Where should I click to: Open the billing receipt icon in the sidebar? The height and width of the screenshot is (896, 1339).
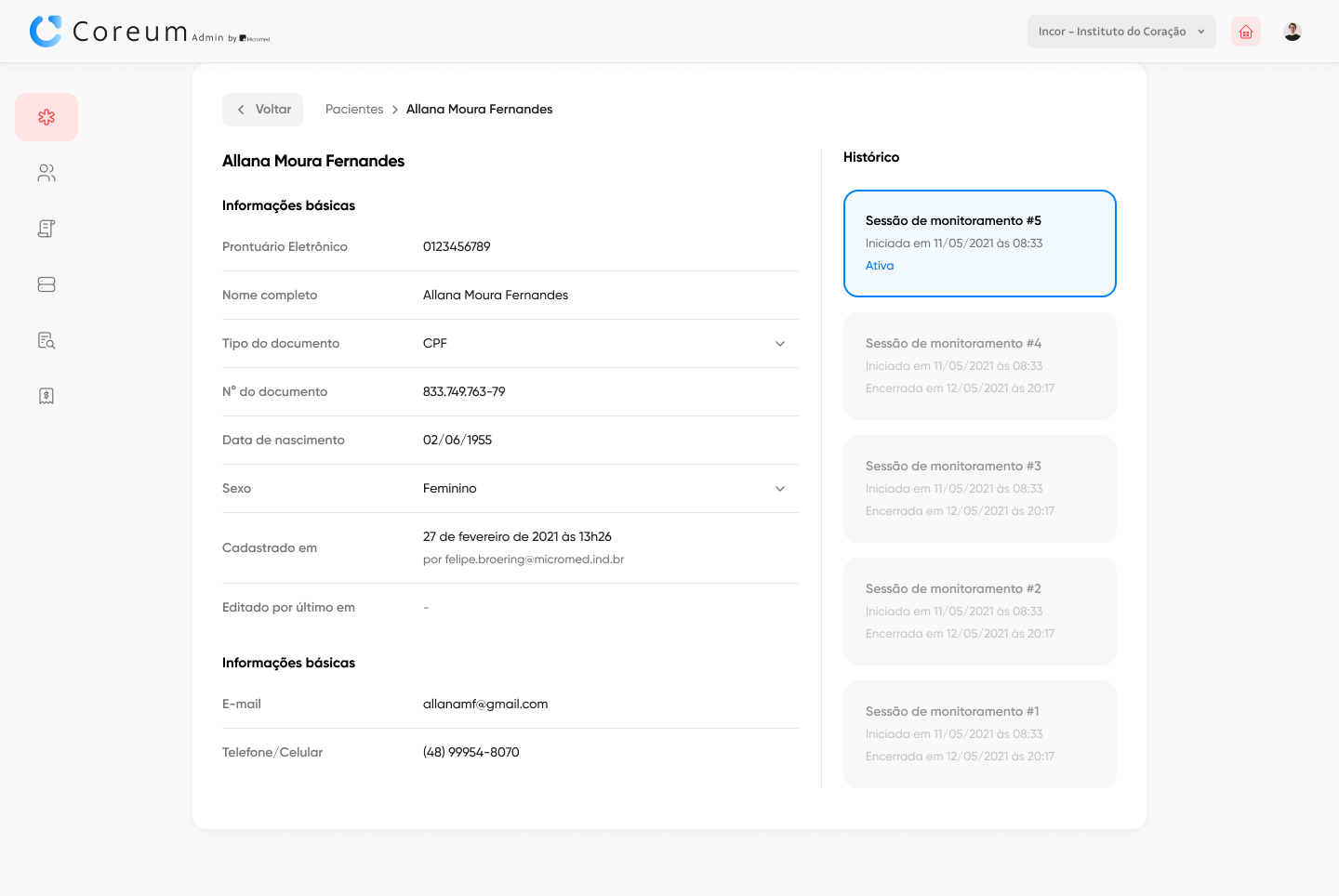46,396
